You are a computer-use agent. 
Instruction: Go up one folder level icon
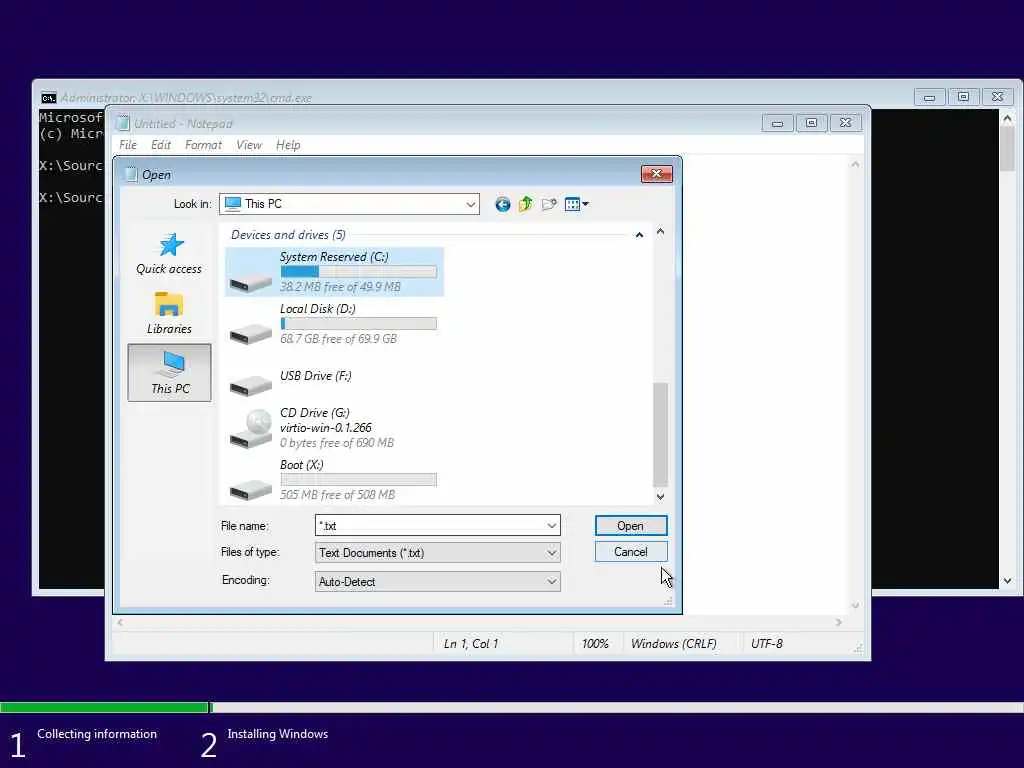(526, 204)
